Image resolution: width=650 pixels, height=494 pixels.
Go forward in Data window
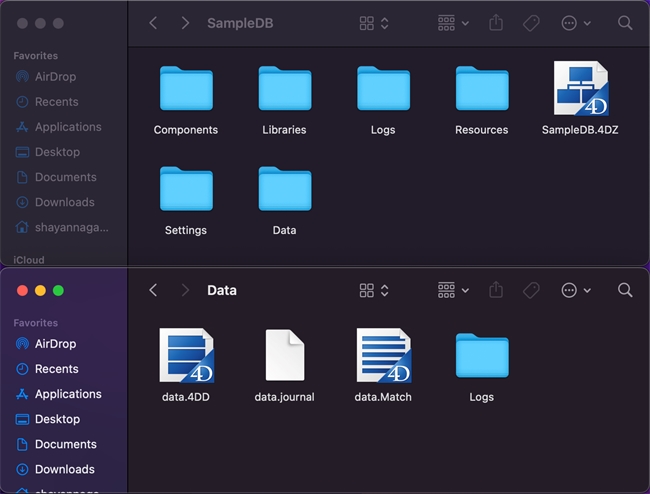pos(185,290)
